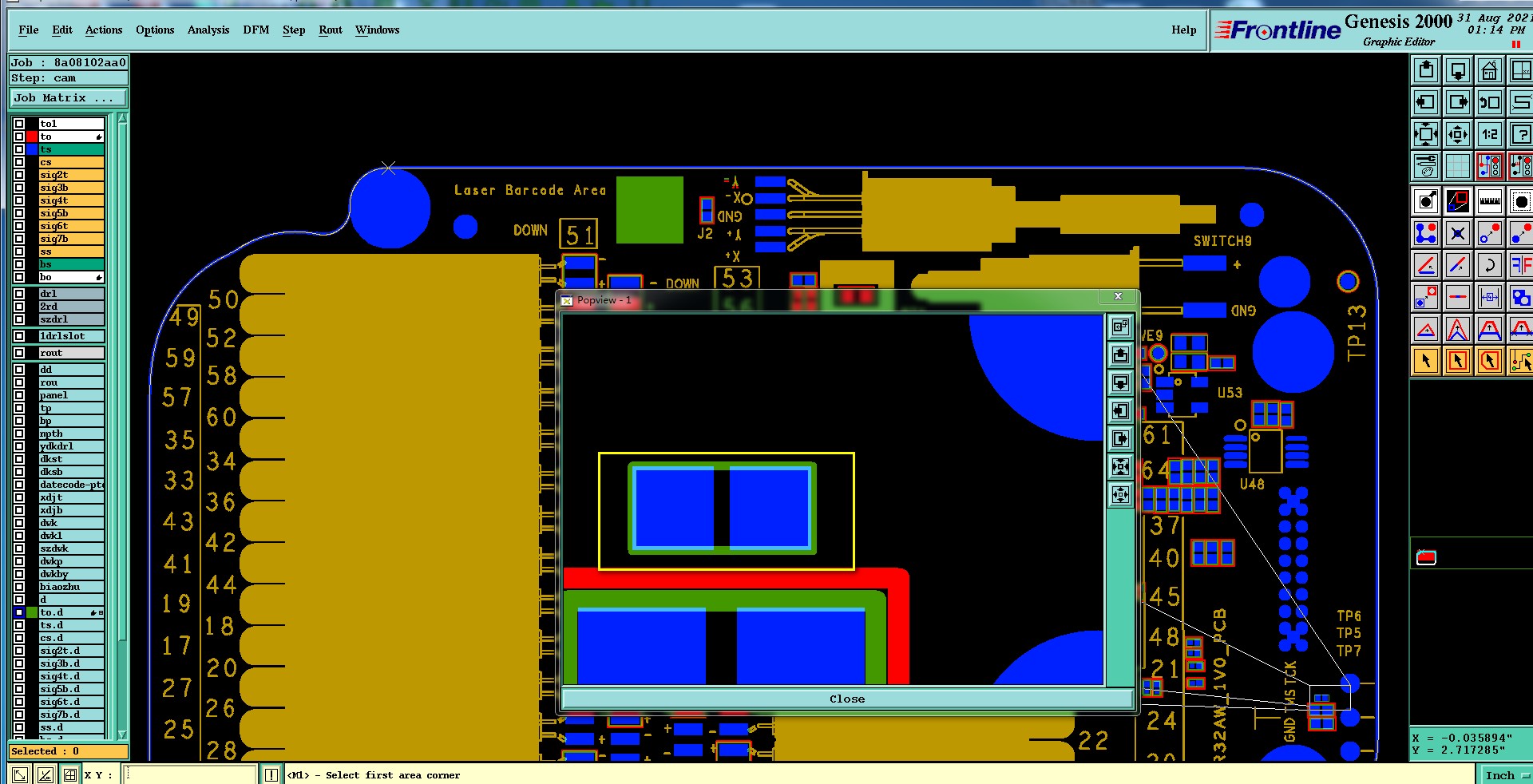1533x784 pixels.
Task: Select the 1drlslot layer row
Action: [72, 336]
